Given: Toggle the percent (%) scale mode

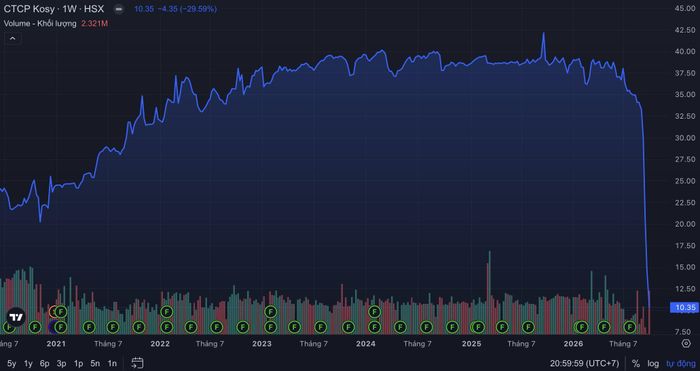Looking at the screenshot, I should pyautogui.click(x=636, y=363).
